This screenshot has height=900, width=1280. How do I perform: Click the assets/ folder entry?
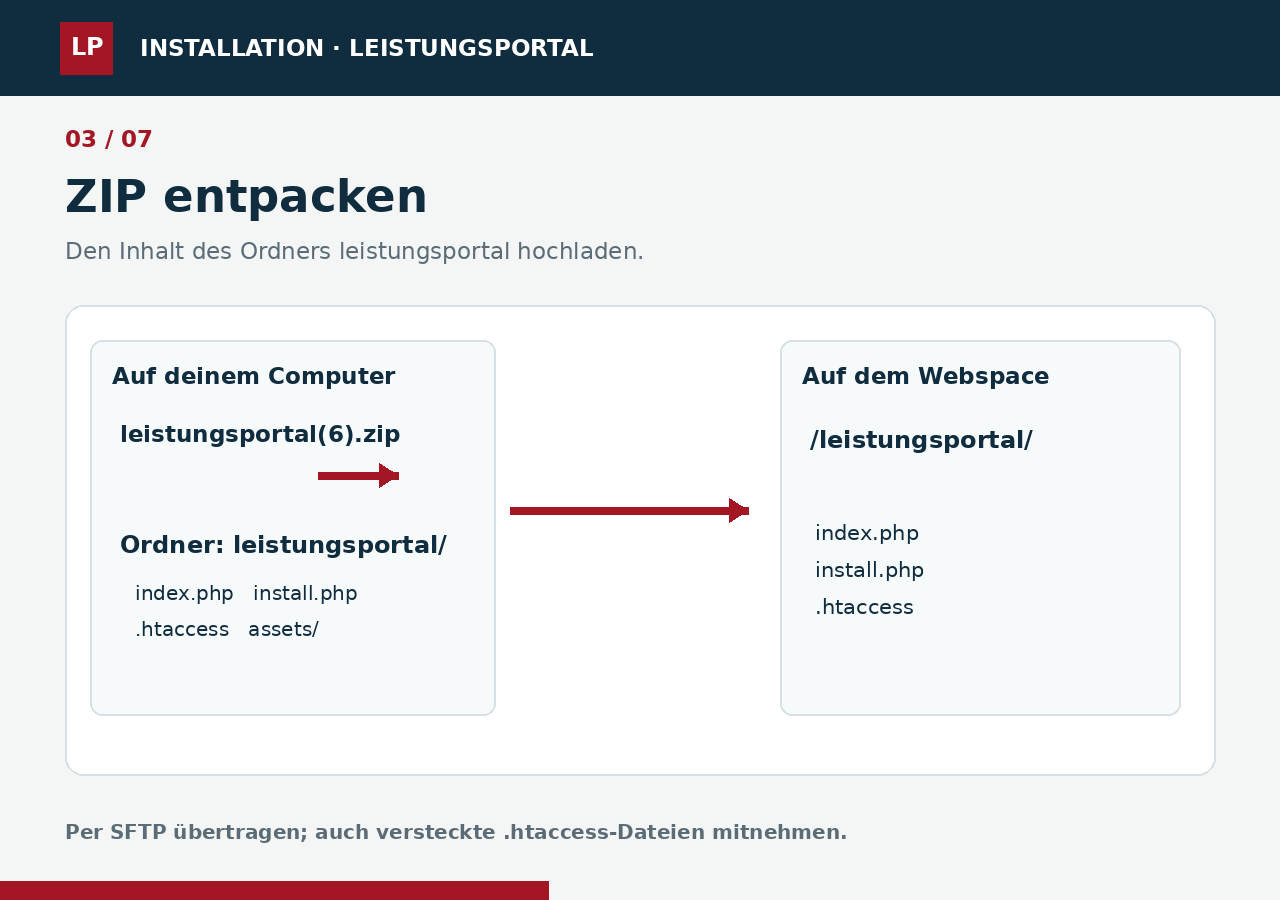[283, 629]
